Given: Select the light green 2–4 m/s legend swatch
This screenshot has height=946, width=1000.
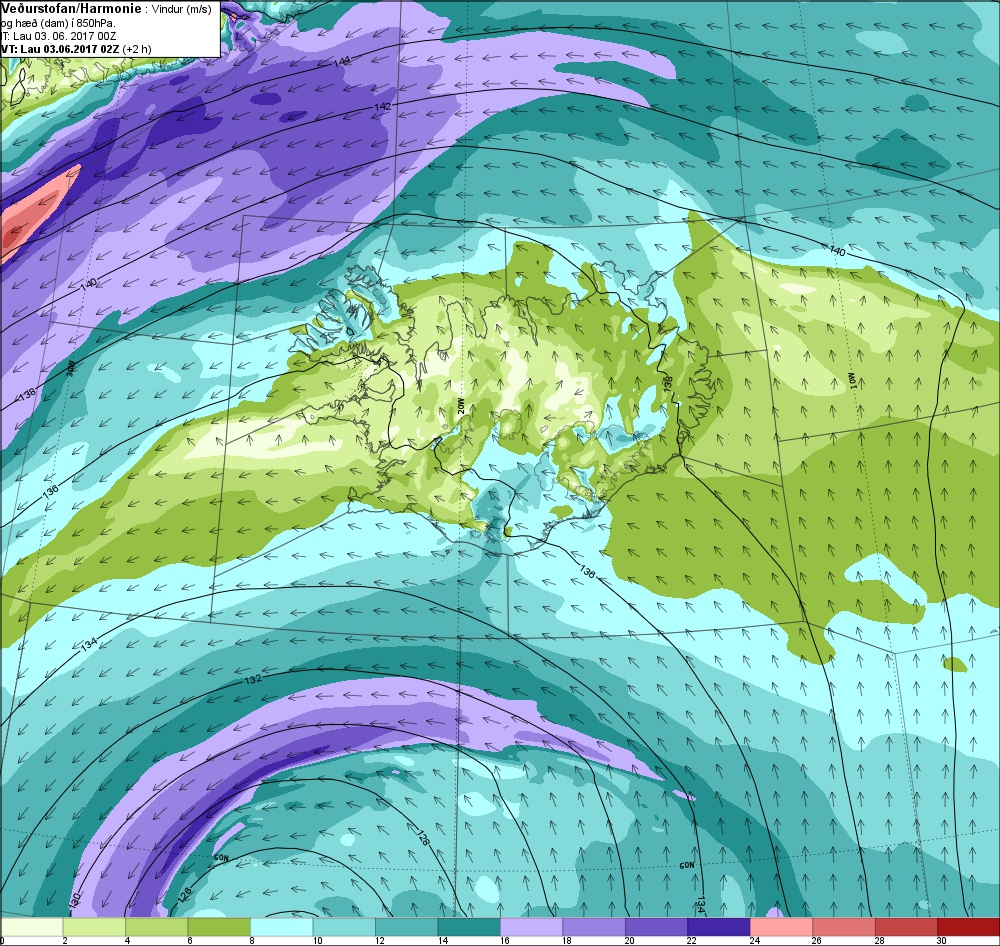Looking at the screenshot, I should tap(94, 926).
